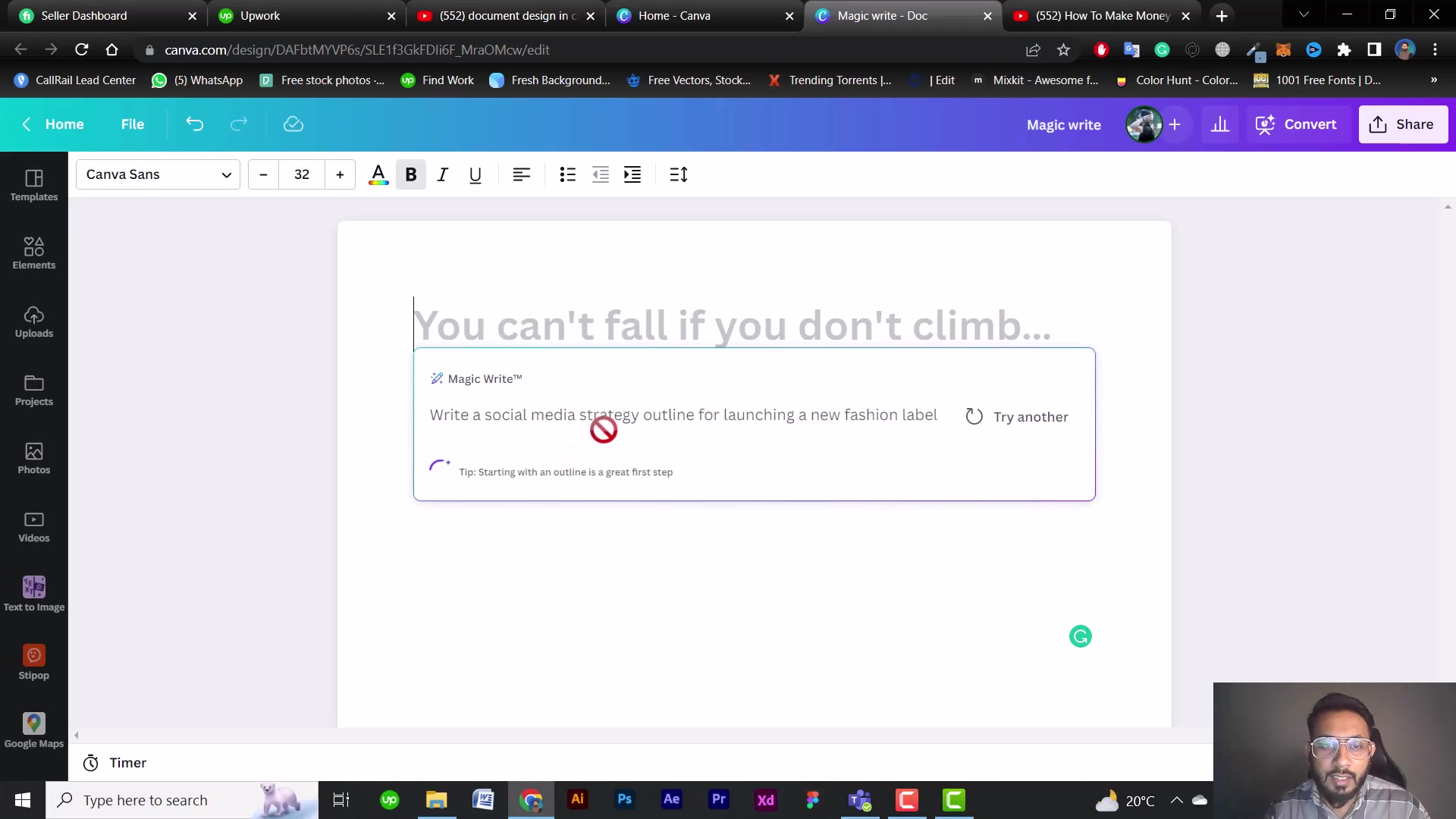Open a new browser tab
This screenshot has height=819, width=1456.
click(x=1222, y=16)
